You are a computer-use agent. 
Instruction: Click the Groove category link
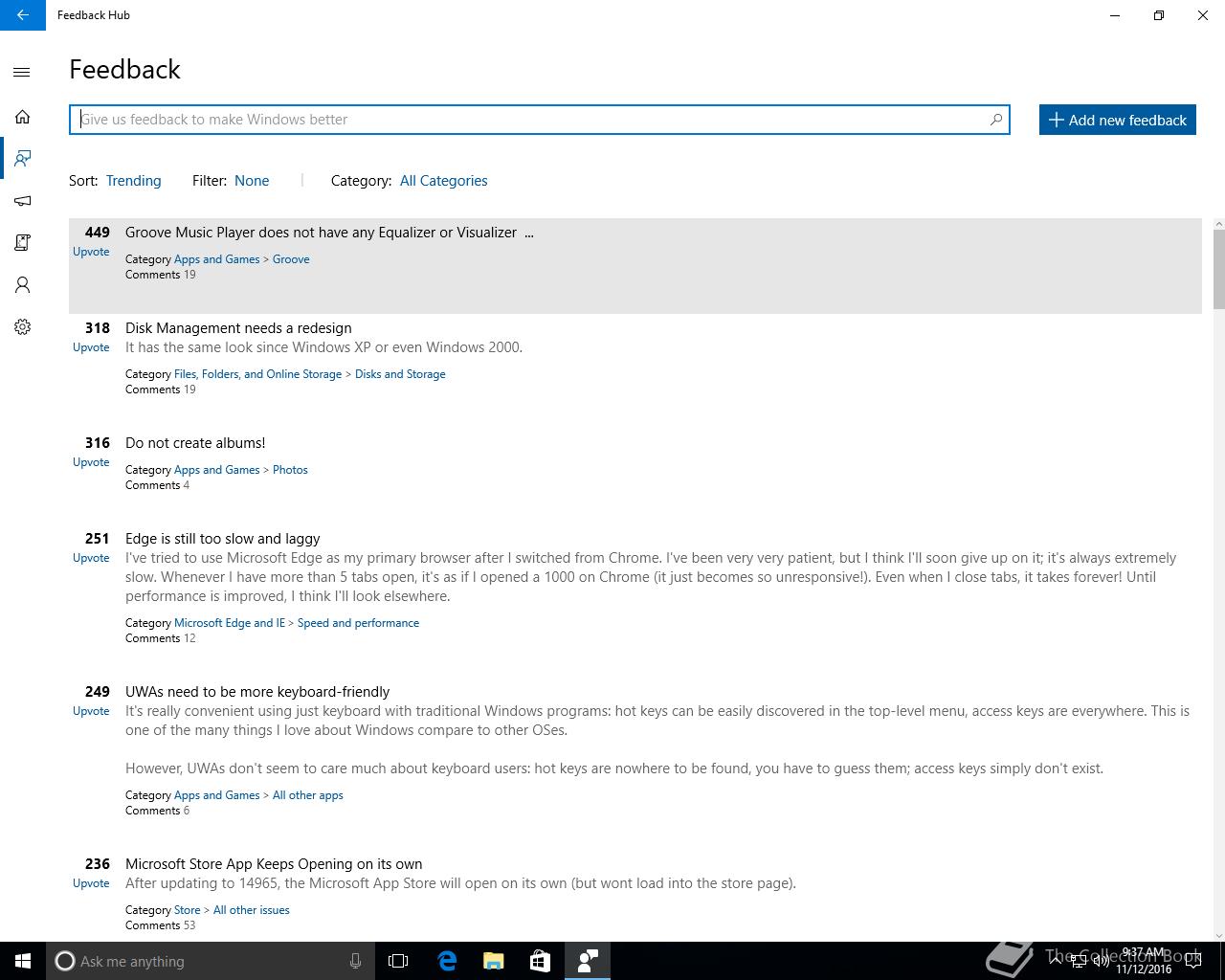[x=291, y=259]
